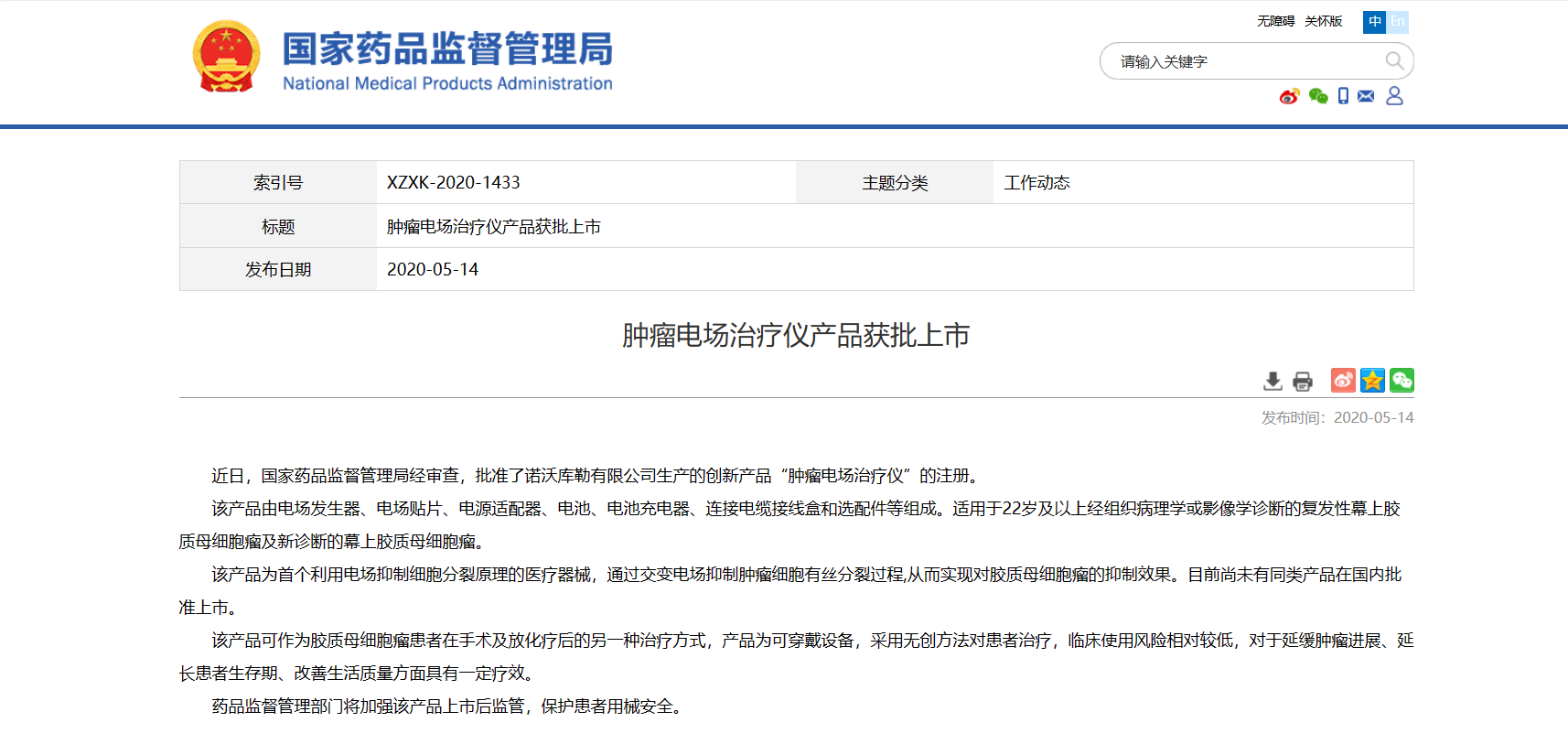Click the large article heading
Viewport: 1568px width, 744px height.
pyautogui.click(x=796, y=335)
